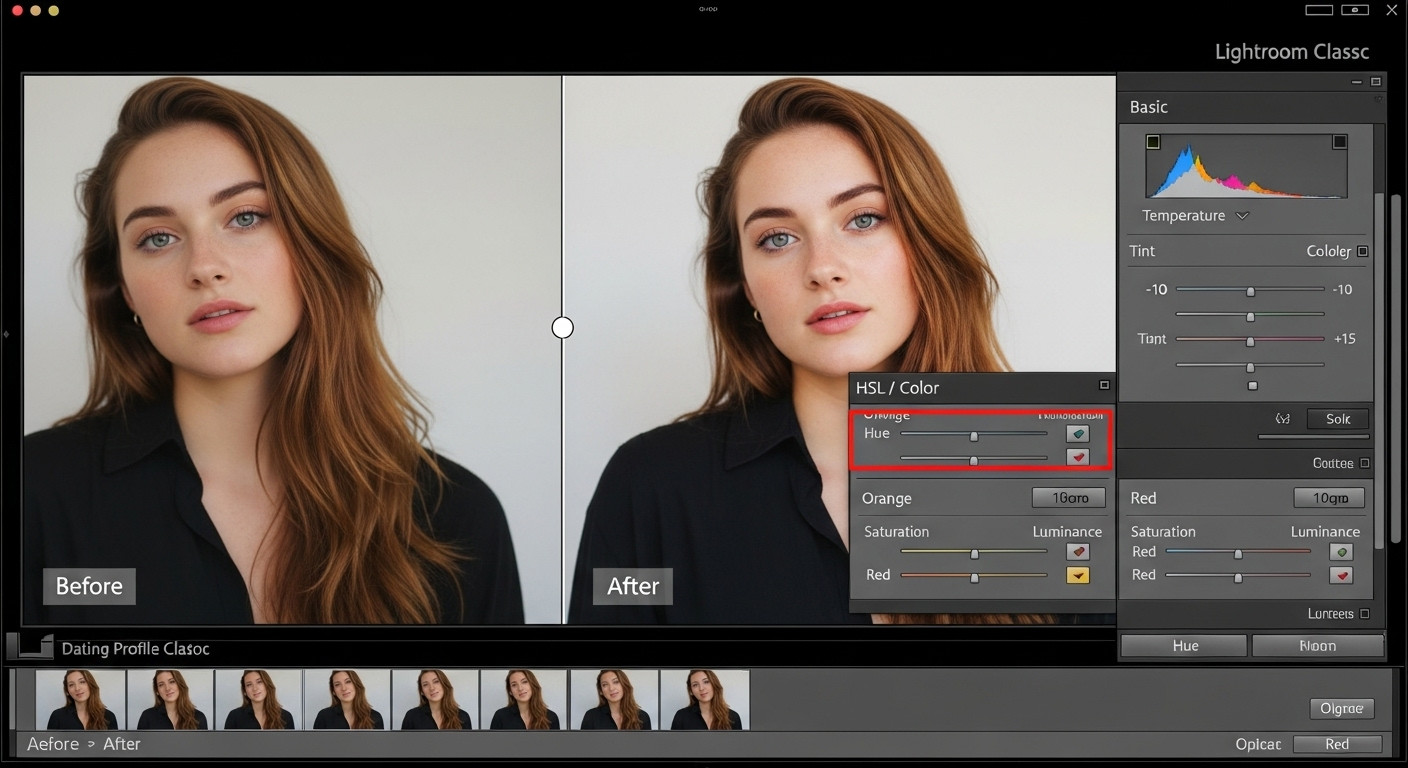Click the 10aro button next to Orange
The image size is (1408, 768).
click(1069, 497)
